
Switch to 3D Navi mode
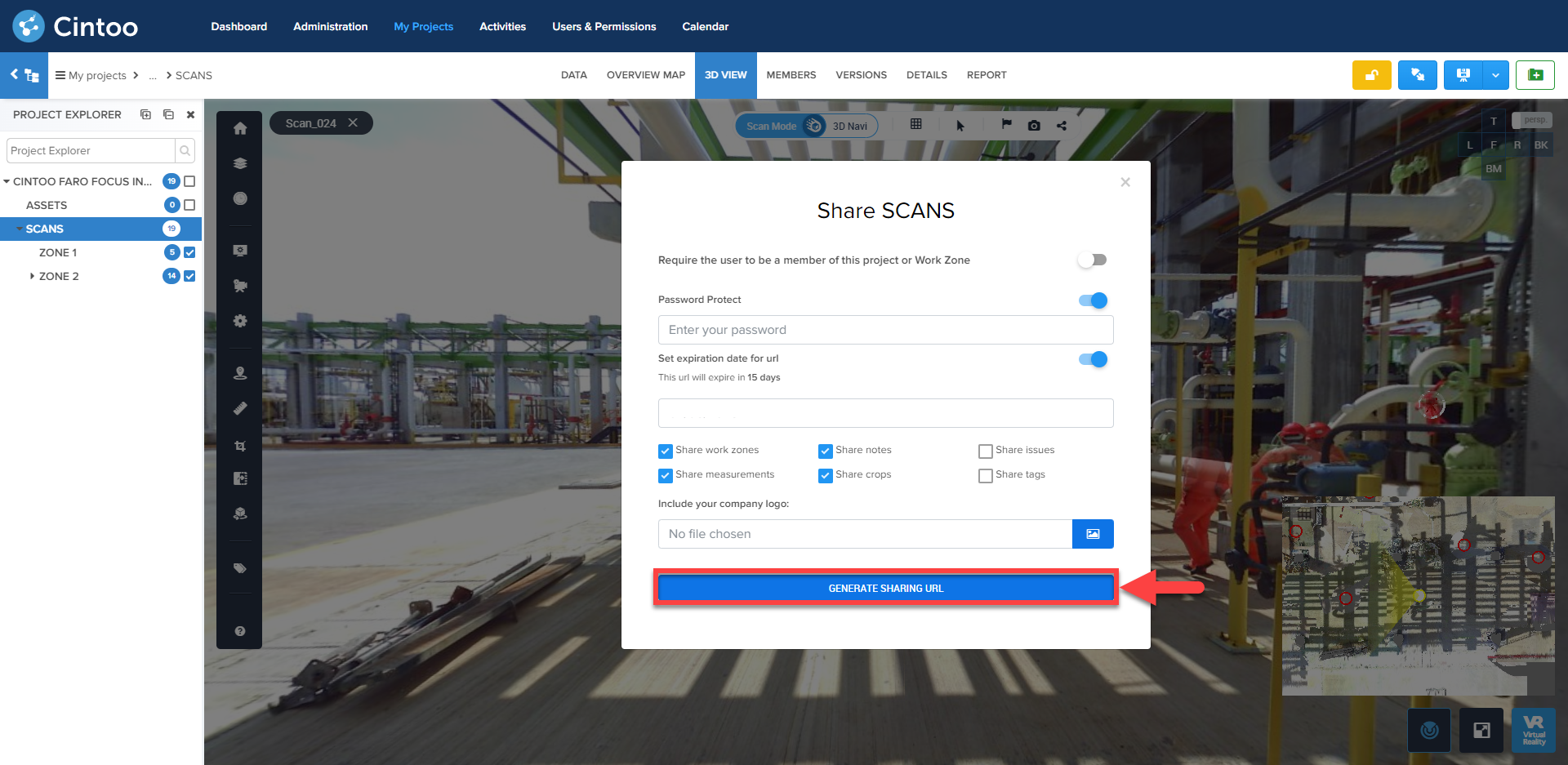(x=850, y=126)
